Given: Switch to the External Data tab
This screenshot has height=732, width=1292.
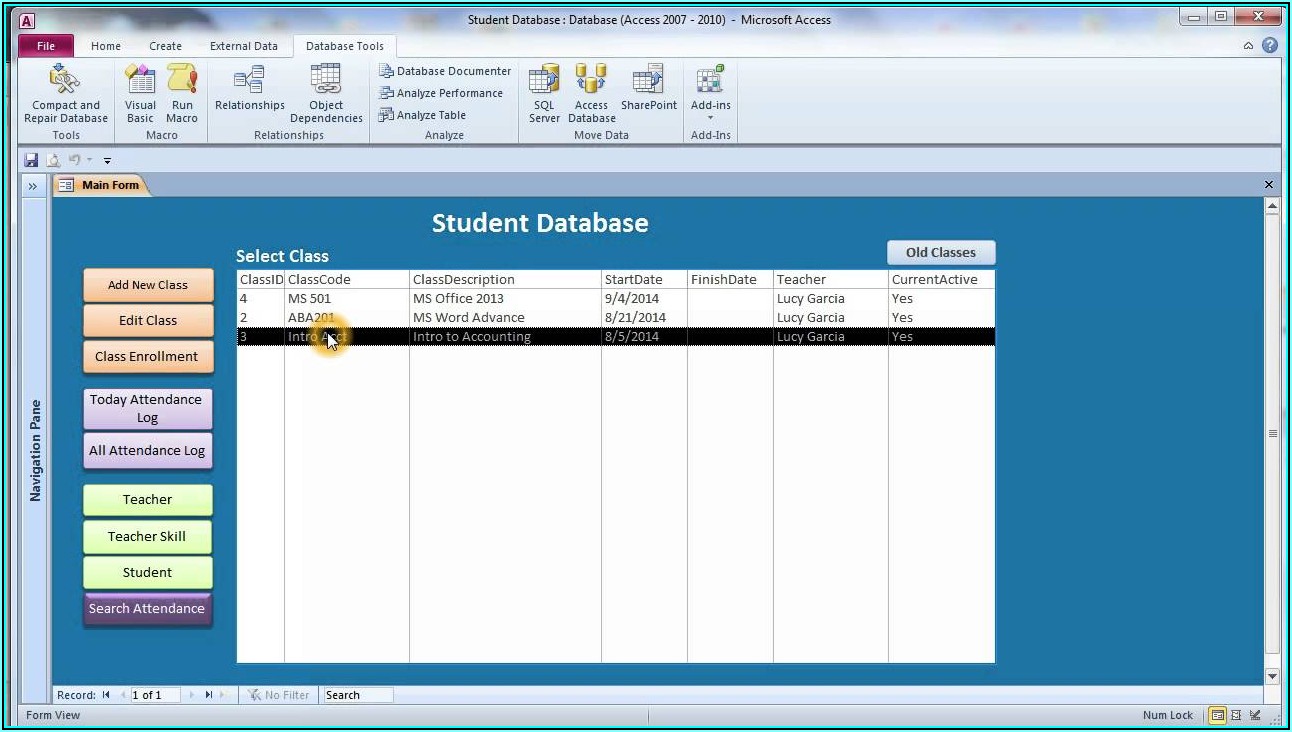Looking at the screenshot, I should [243, 46].
